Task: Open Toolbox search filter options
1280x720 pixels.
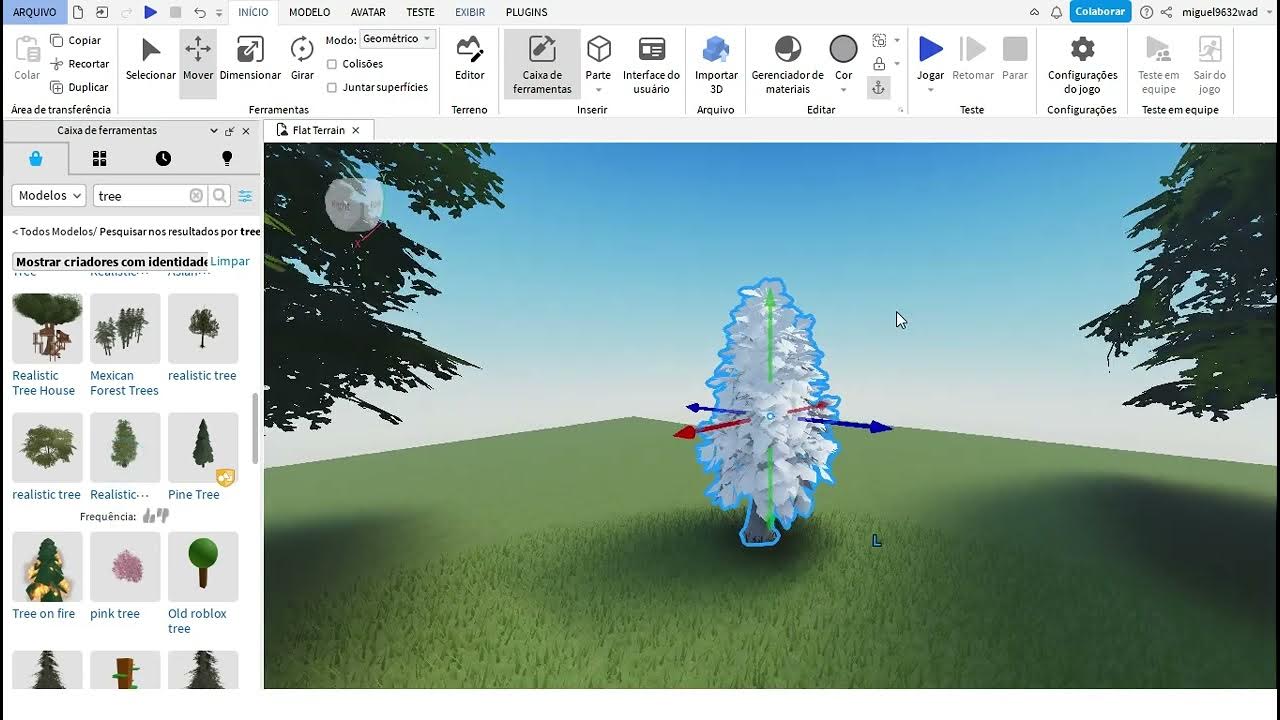Action: click(x=245, y=196)
